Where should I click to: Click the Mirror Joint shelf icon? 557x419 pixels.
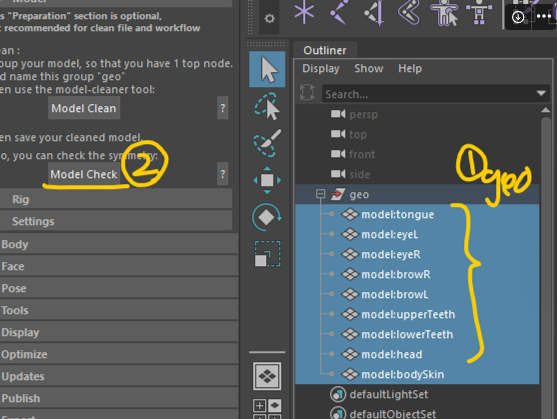374,13
